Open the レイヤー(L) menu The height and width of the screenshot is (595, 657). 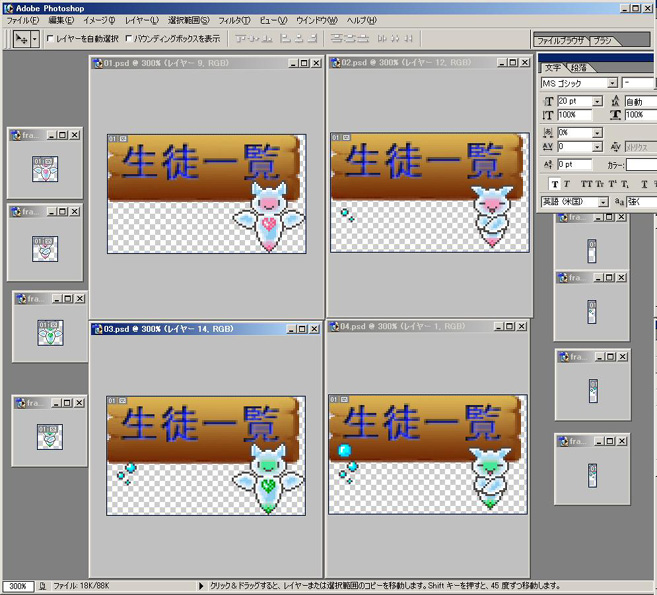[142, 20]
